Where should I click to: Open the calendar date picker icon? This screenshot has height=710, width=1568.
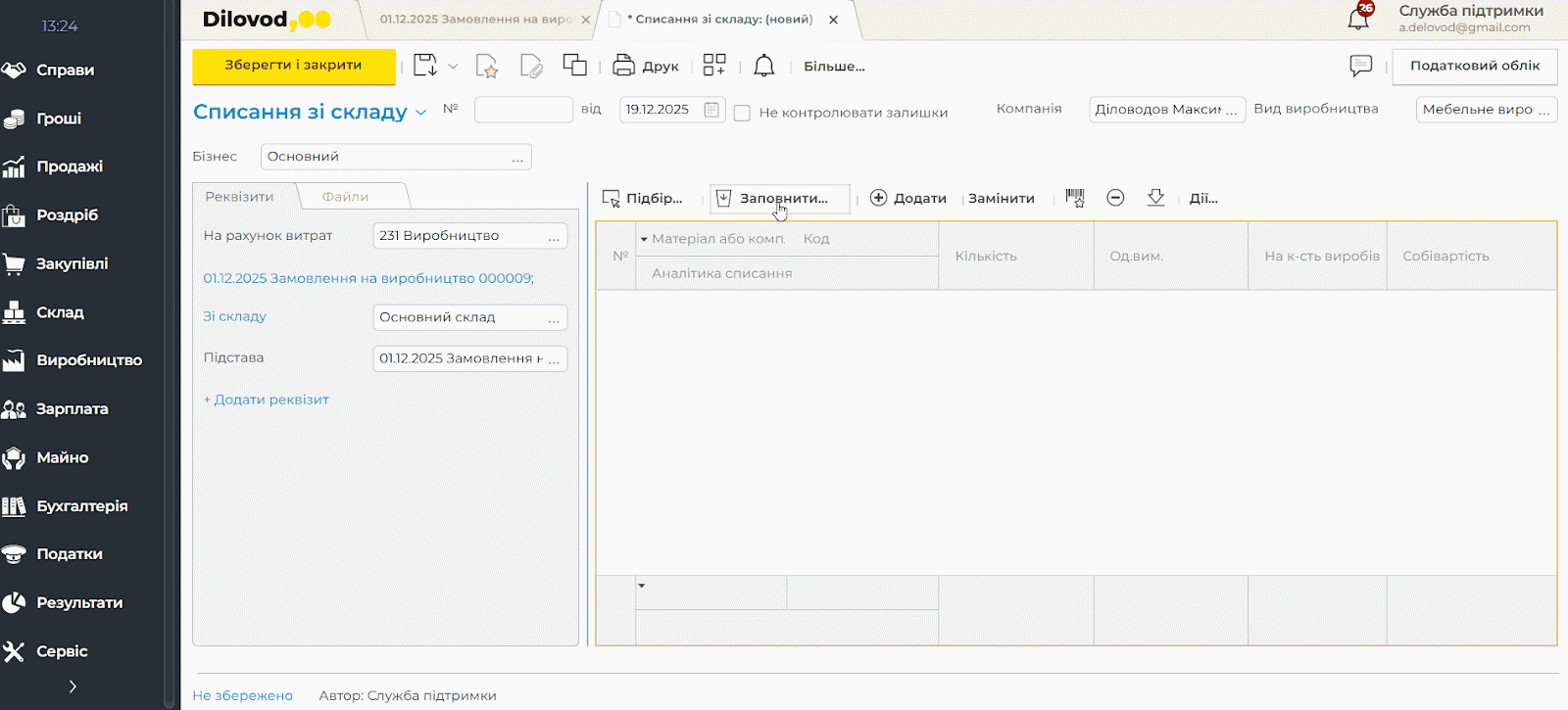point(712,110)
